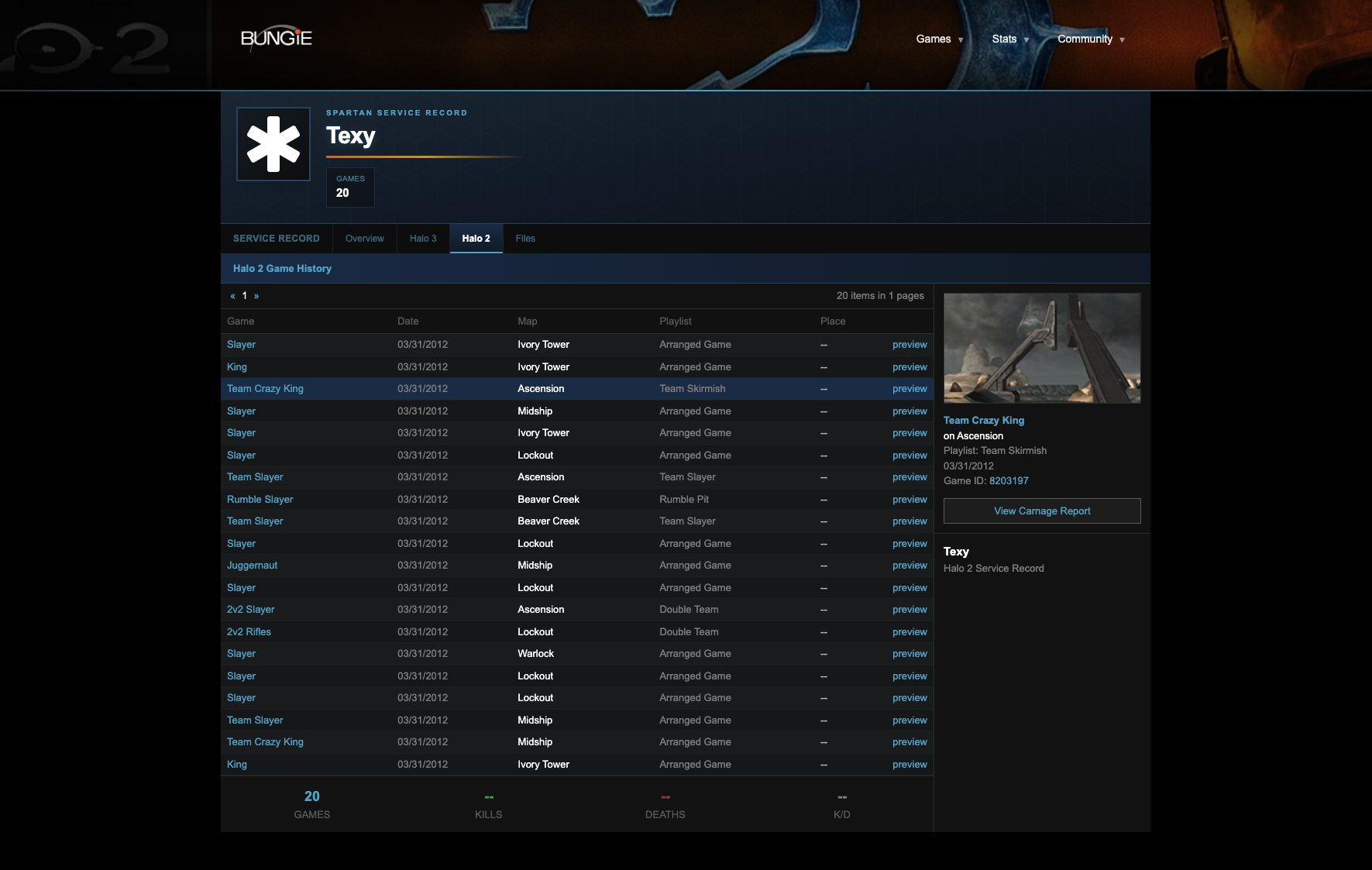This screenshot has height=870, width=1372.
Task: Preview the Juggernaut game on Midship
Action: coord(910,566)
